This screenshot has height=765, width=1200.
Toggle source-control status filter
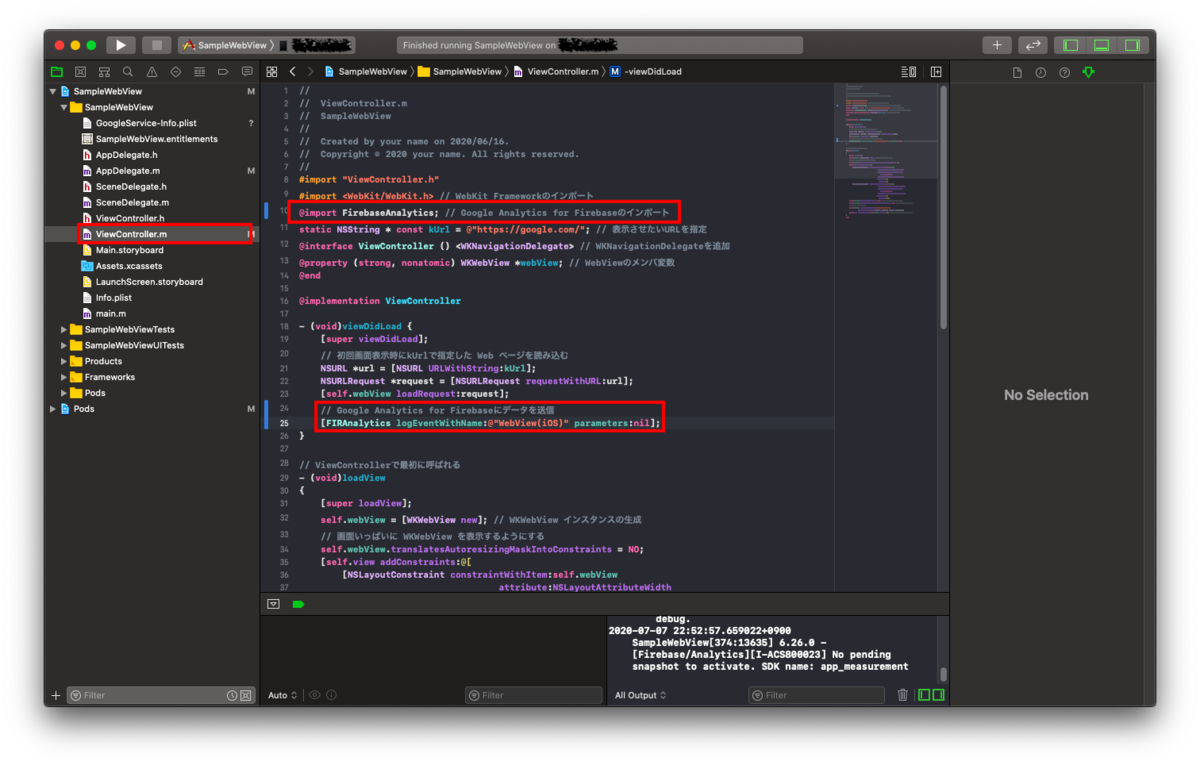coord(245,695)
